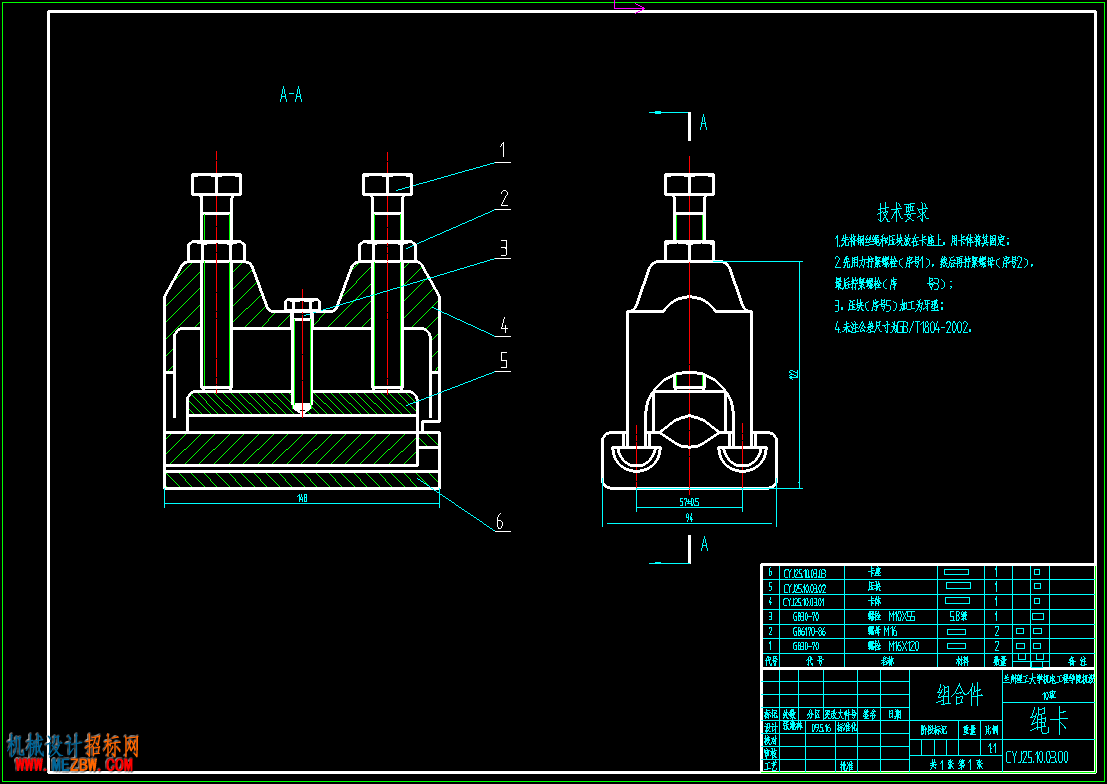Click the small center bolt head, part 3
This screenshot has width=1107, height=784.
coord(302,305)
